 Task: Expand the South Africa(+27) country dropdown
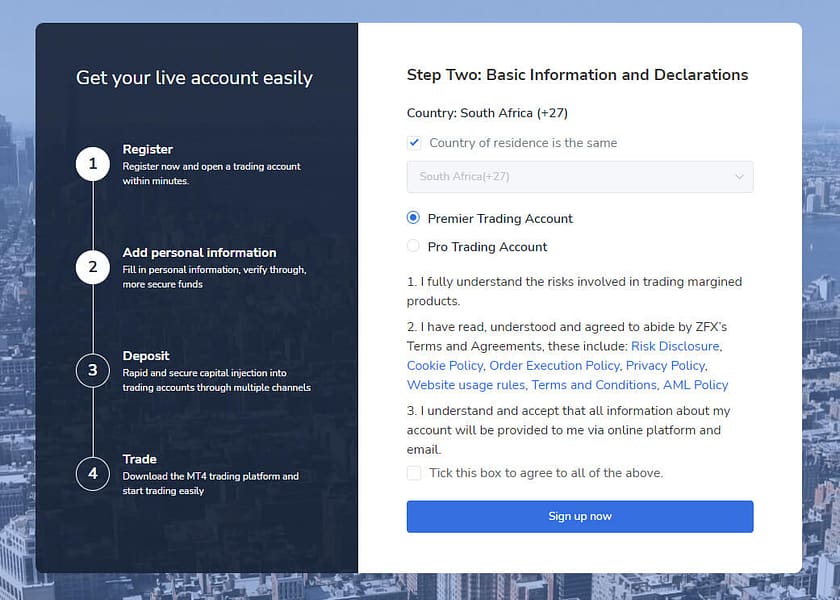(x=580, y=177)
